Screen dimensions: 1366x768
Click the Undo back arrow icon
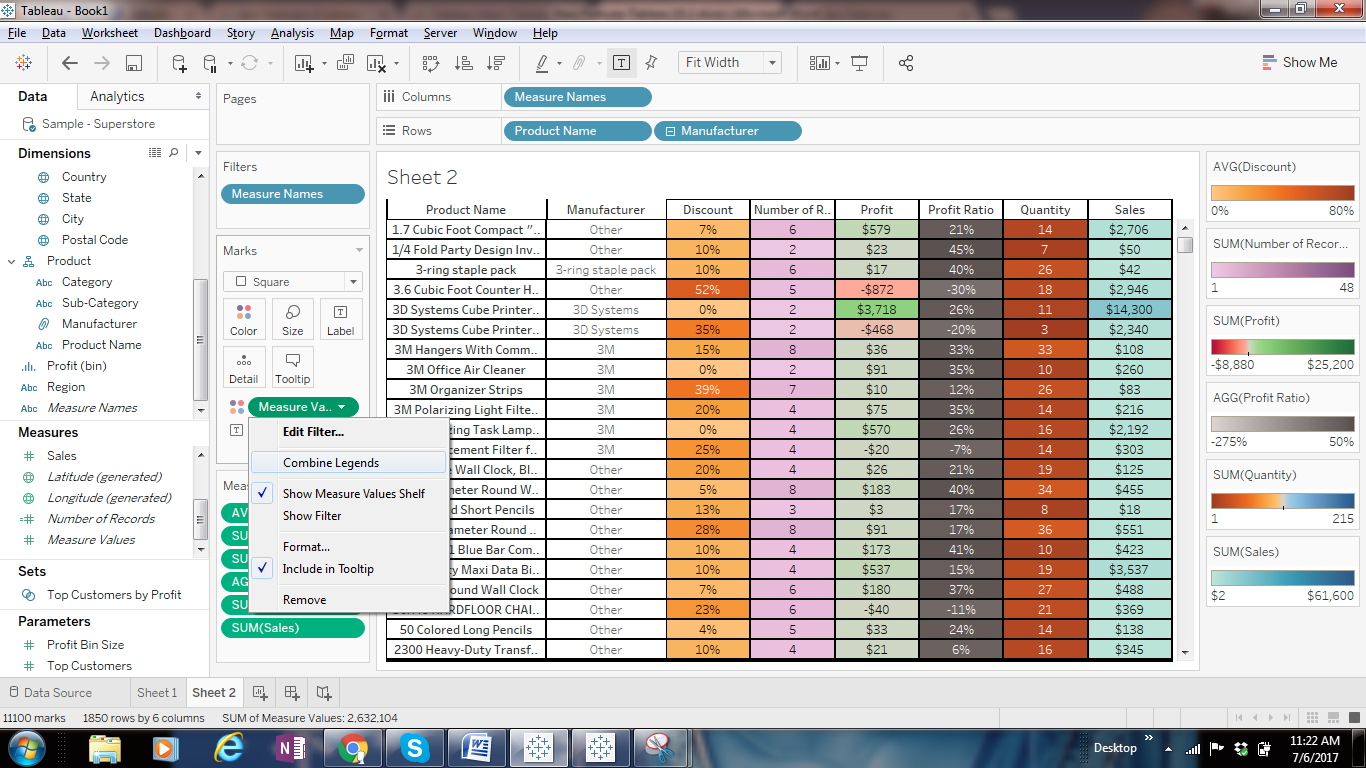(x=69, y=63)
